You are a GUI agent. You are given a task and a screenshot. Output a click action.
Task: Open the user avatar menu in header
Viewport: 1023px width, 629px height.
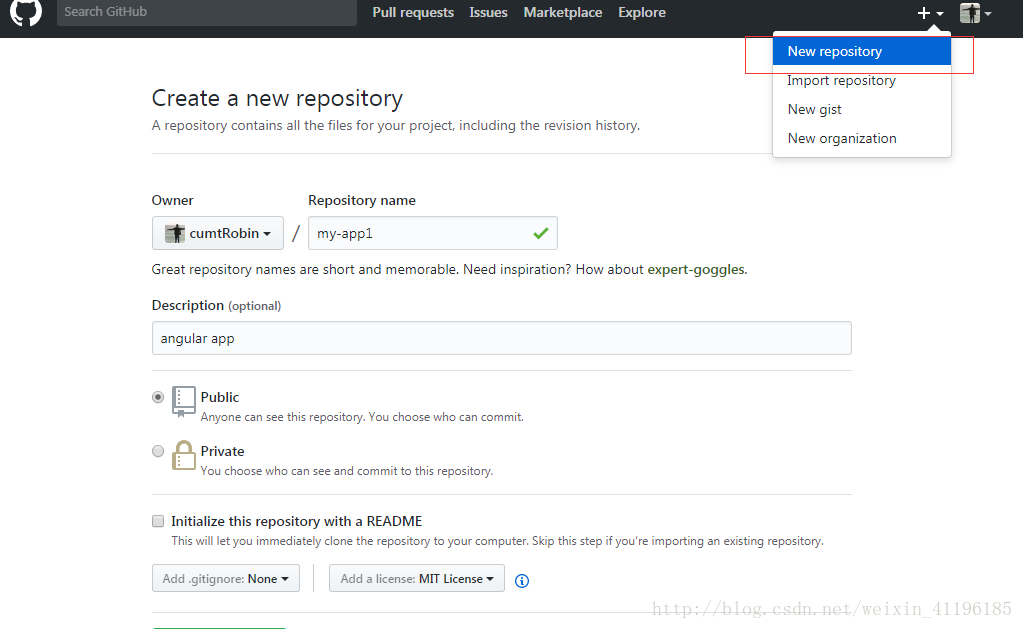[975, 13]
